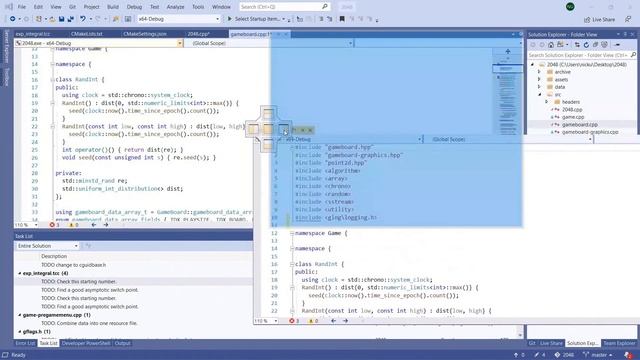Switch to the CMakeSettings.json tab
This screenshot has height=360, width=640.
tap(145, 34)
